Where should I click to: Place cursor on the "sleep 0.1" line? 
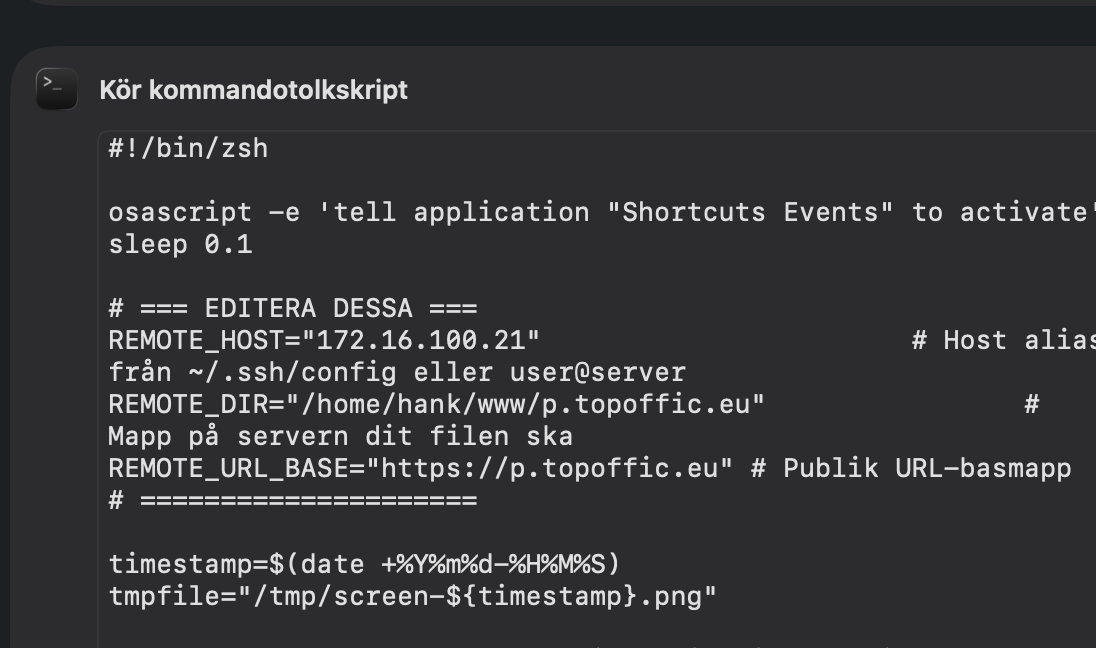coord(180,245)
